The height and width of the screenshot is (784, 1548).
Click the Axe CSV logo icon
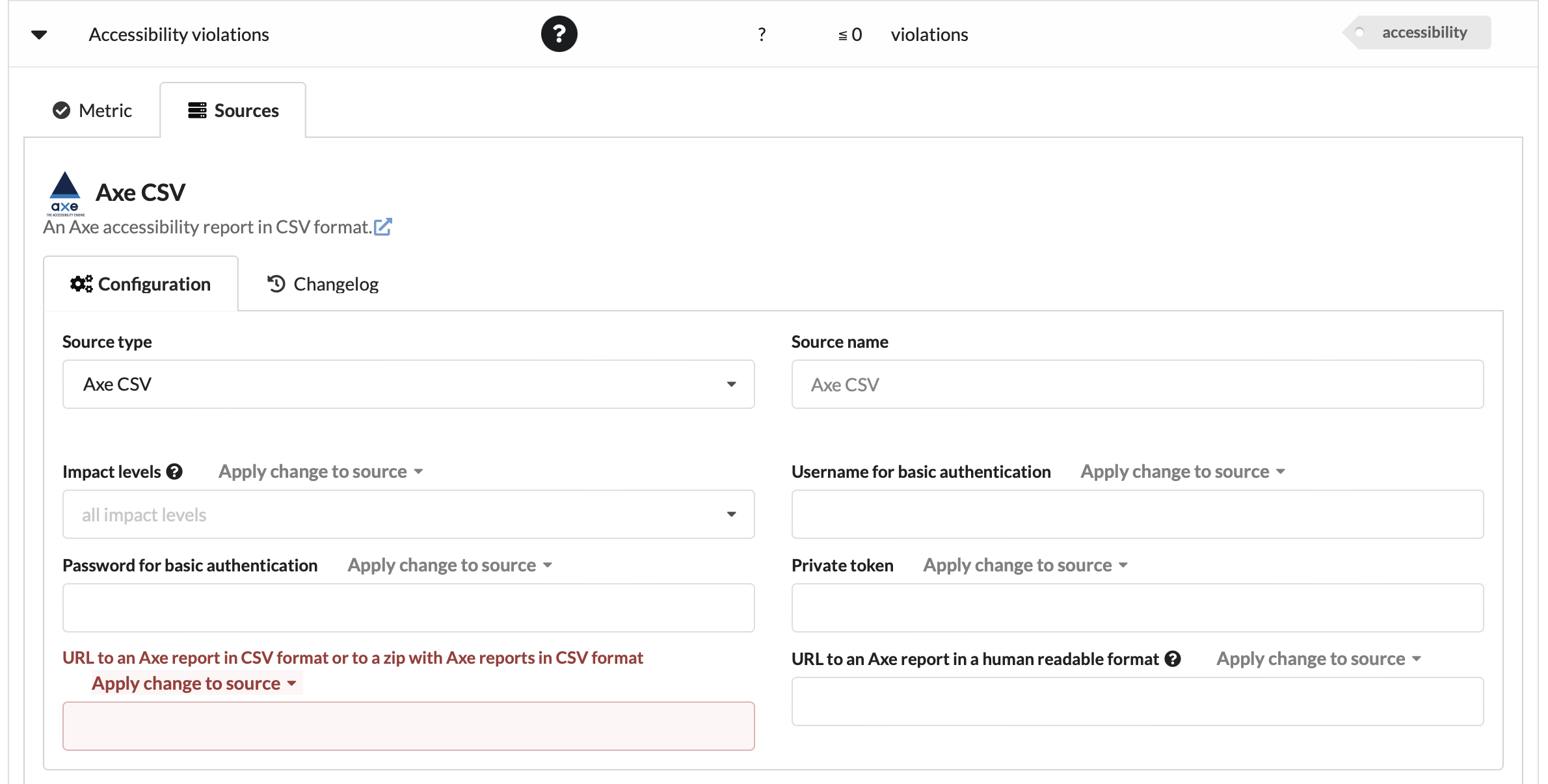click(65, 193)
